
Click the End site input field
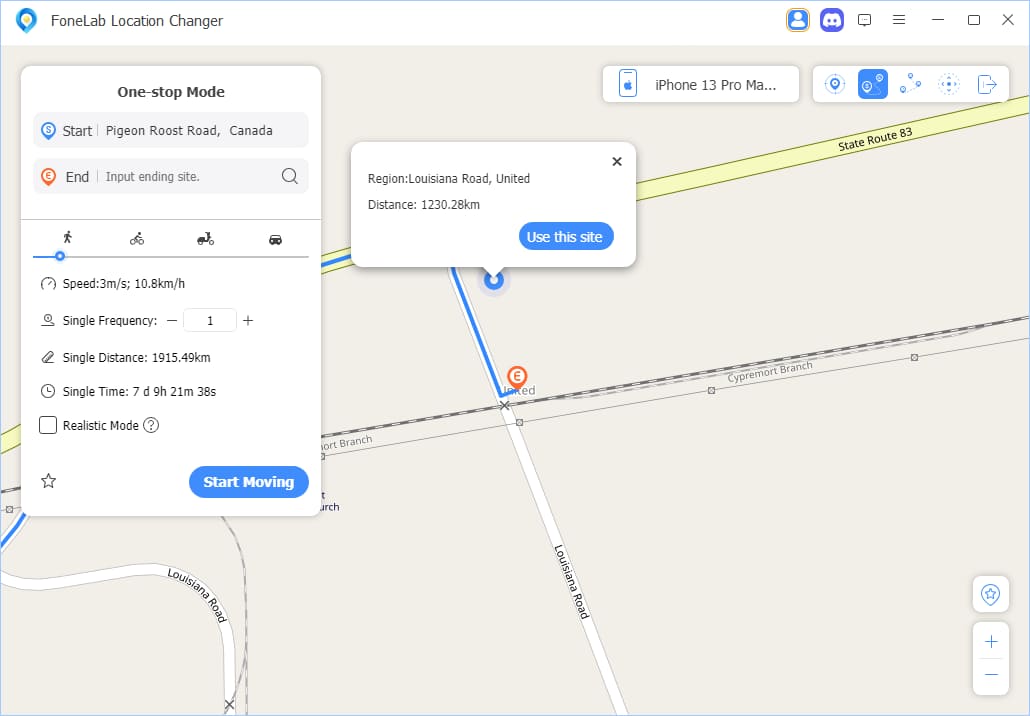(x=171, y=176)
